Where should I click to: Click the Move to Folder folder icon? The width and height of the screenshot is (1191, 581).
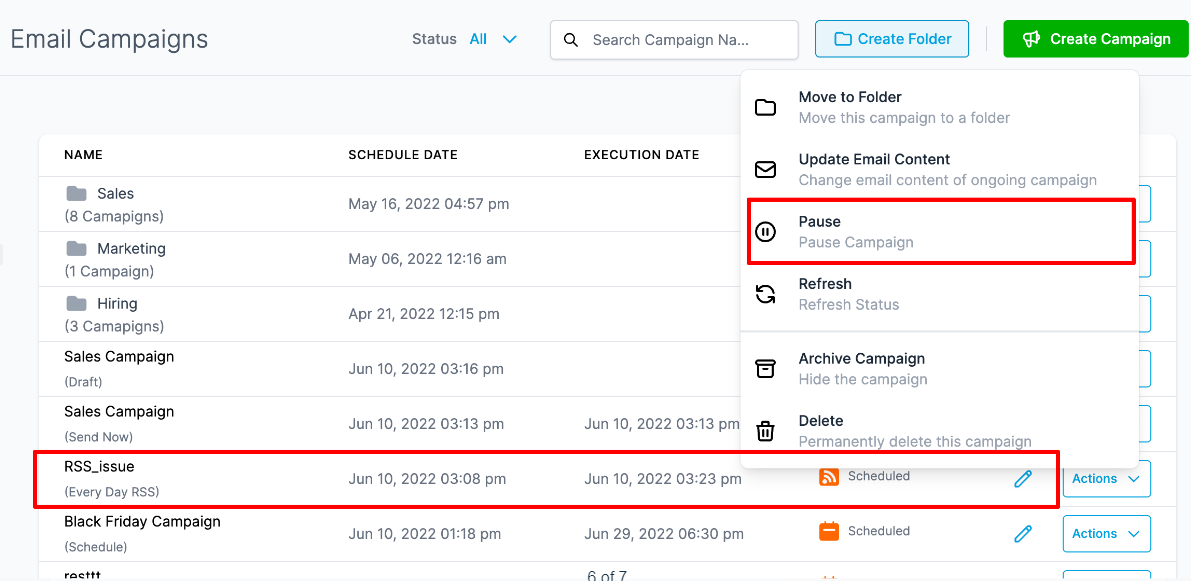coord(765,107)
